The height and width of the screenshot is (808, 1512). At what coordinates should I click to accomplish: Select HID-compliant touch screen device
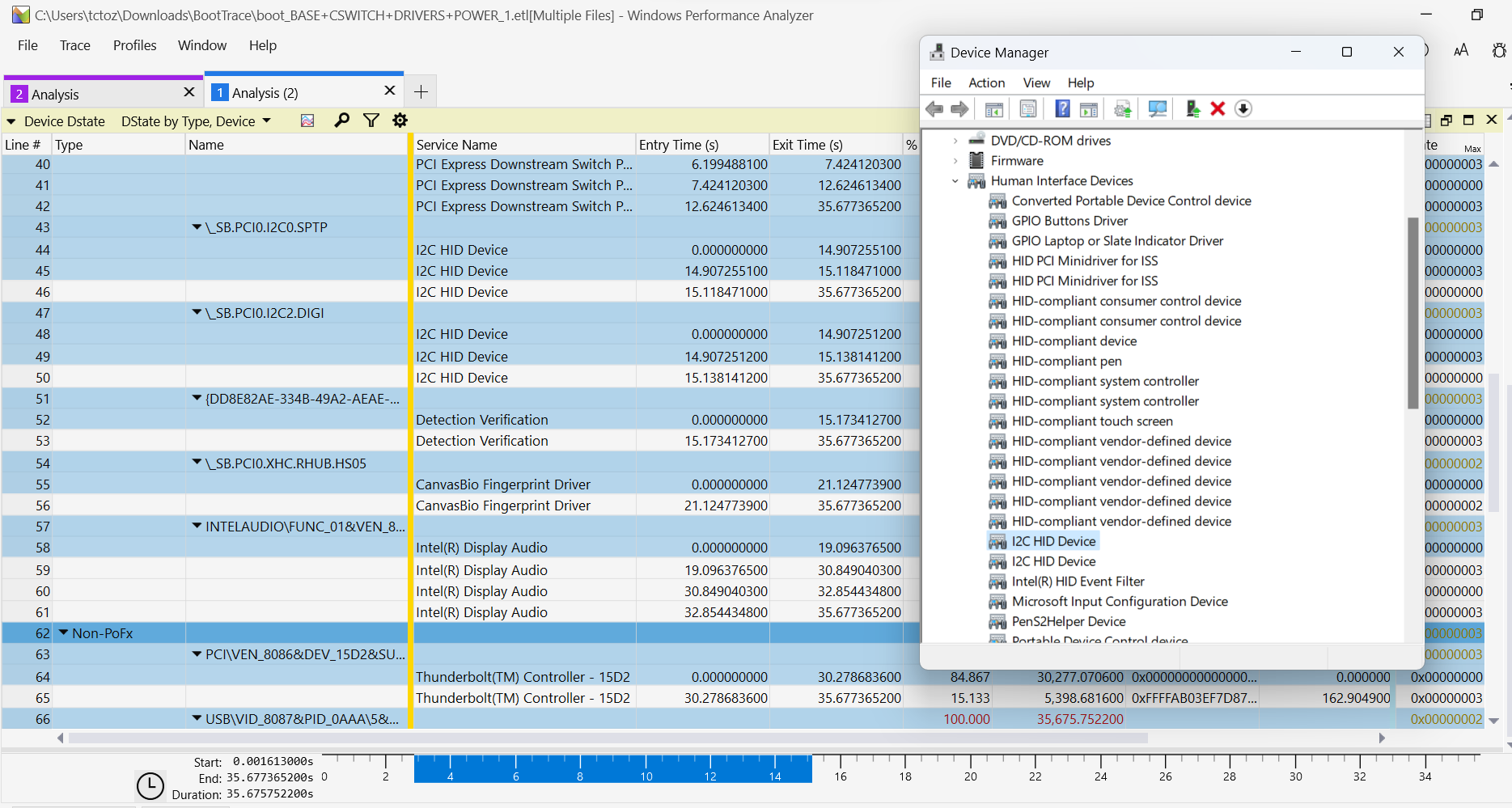click(1092, 421)
